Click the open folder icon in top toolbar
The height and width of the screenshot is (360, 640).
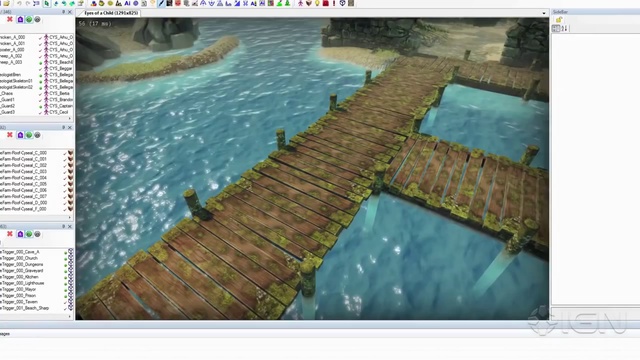7,3
